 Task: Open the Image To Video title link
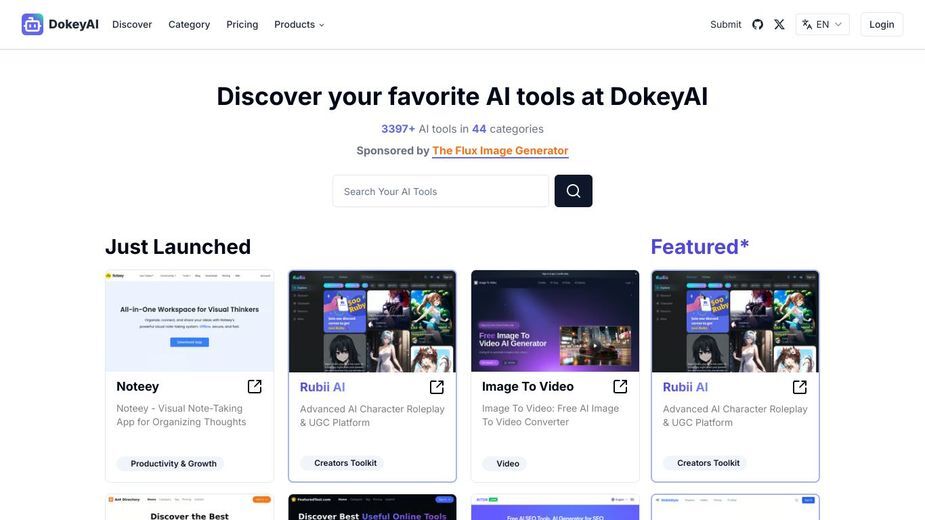pyautogui.click(x=527, y=387)
